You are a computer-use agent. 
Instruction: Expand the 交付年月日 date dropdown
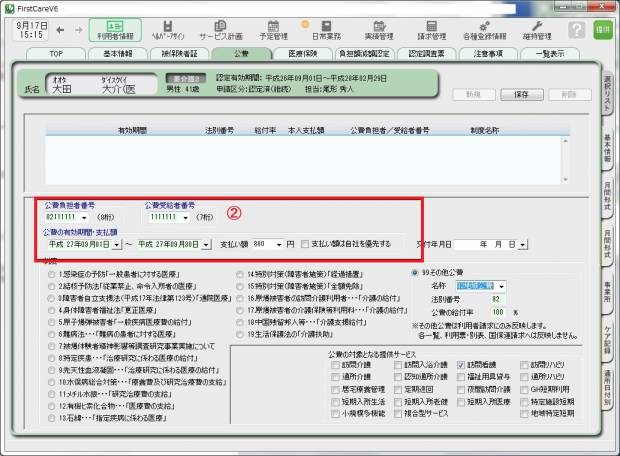point(522,243)
